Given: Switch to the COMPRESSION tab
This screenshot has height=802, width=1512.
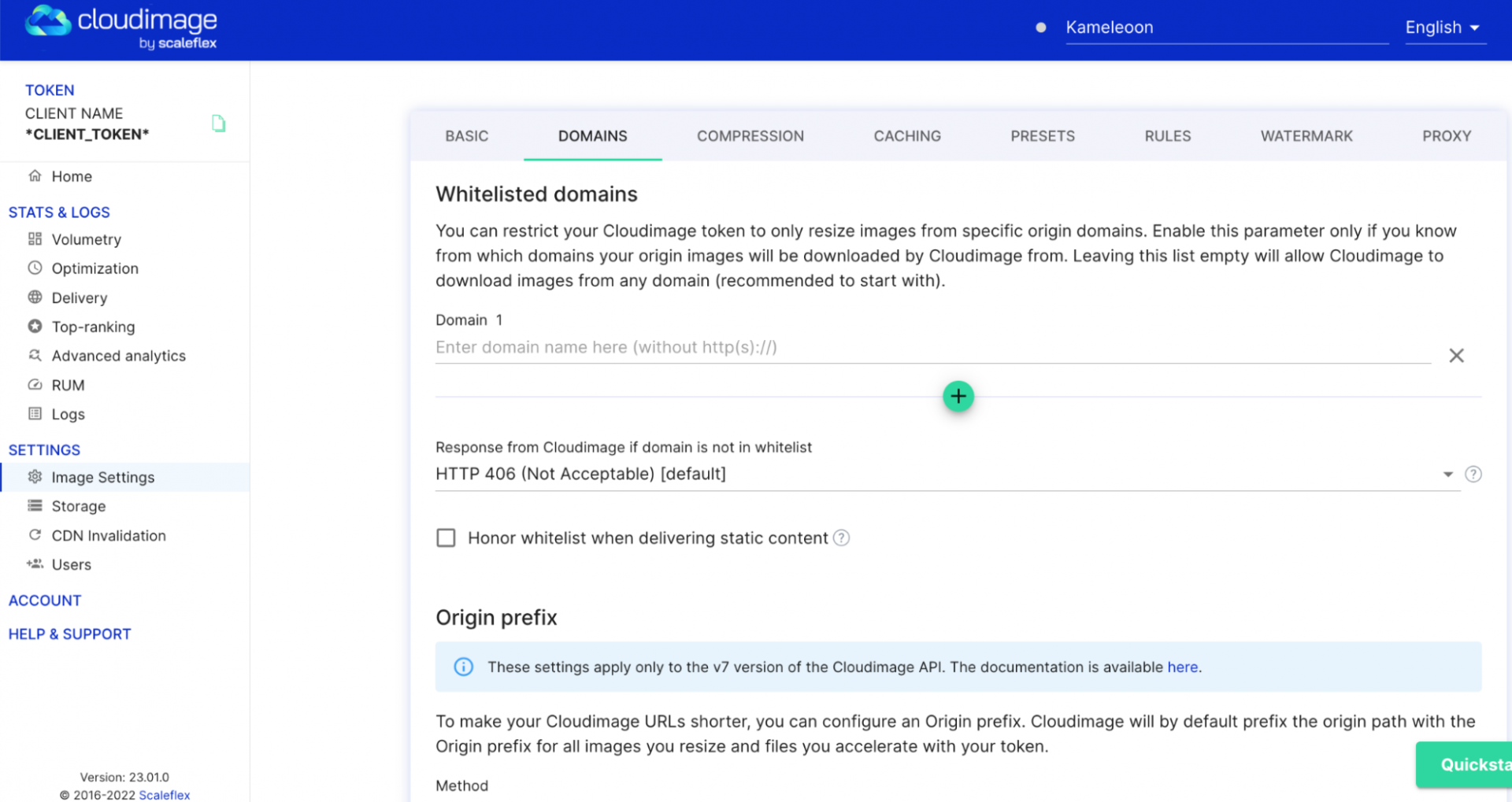Looking at the screenshot, I should click(750, 136).
